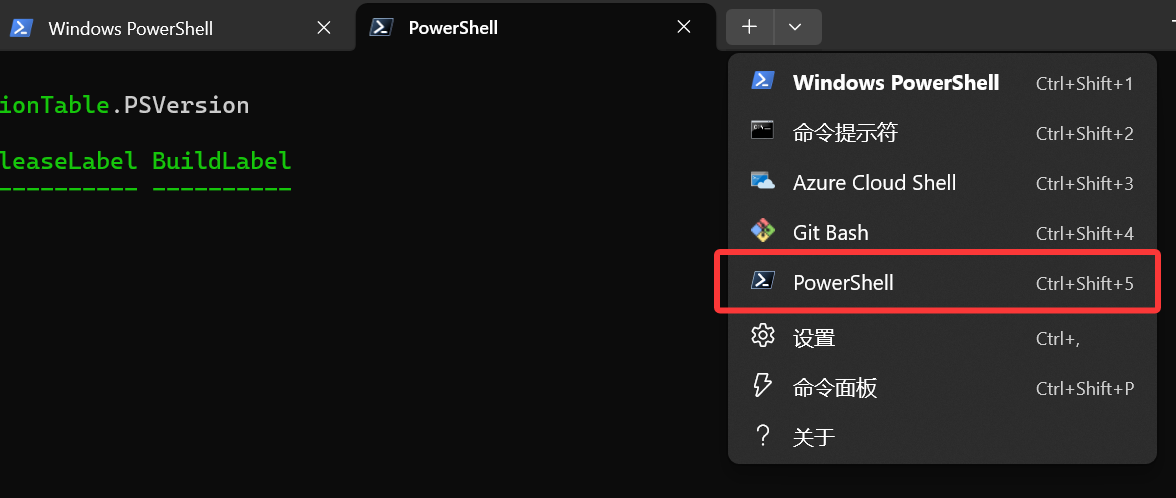This screenshot has height=498, width=1176.
Task: Click the Git Bash diamond icon
Action: (763, 231)
